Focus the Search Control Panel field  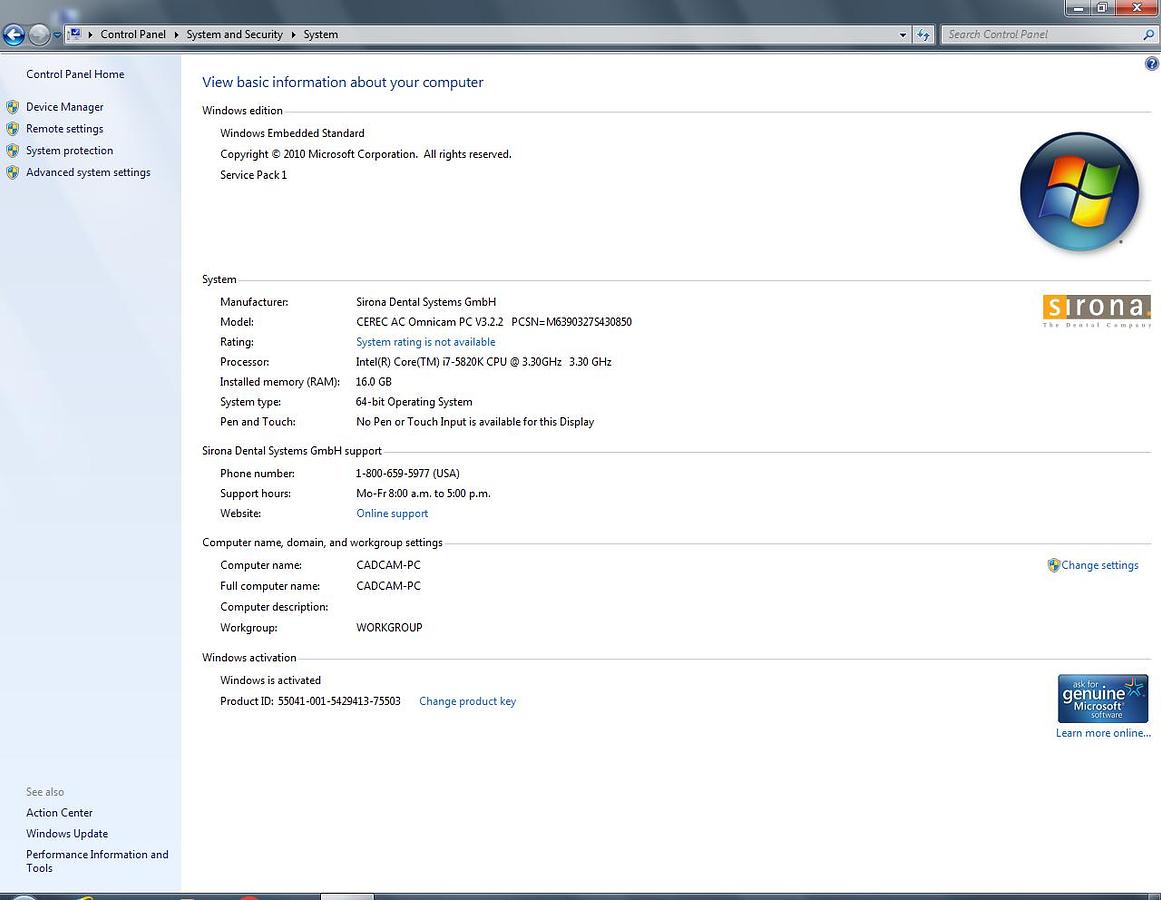[1040, 34]
